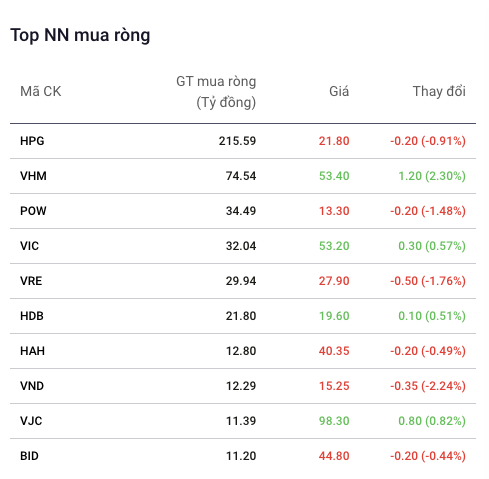Select the HAH stock code
Screen dimensions: 489x479
click(32, 351)
